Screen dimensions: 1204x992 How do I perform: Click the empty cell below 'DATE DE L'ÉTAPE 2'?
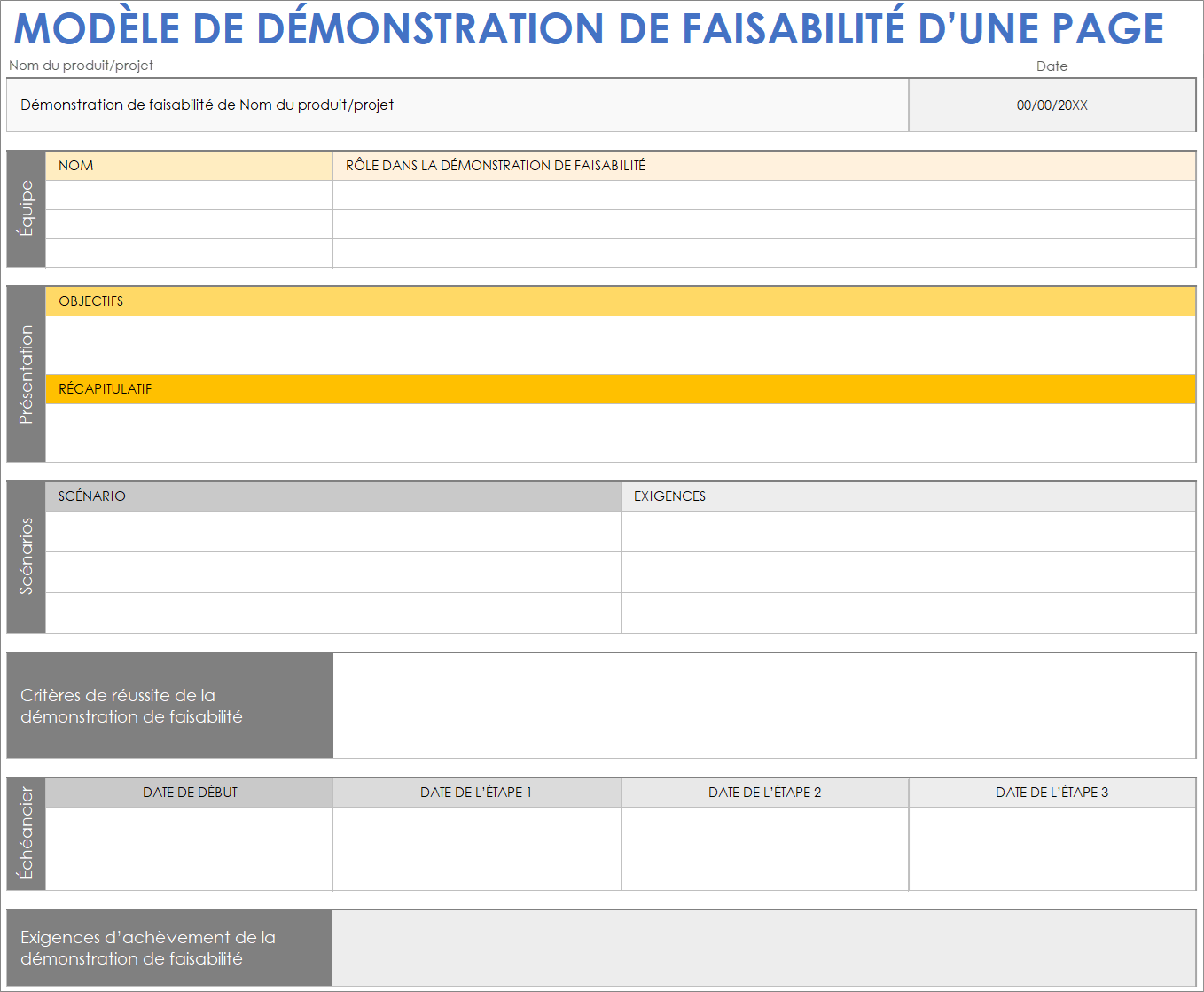click(764, 848)
